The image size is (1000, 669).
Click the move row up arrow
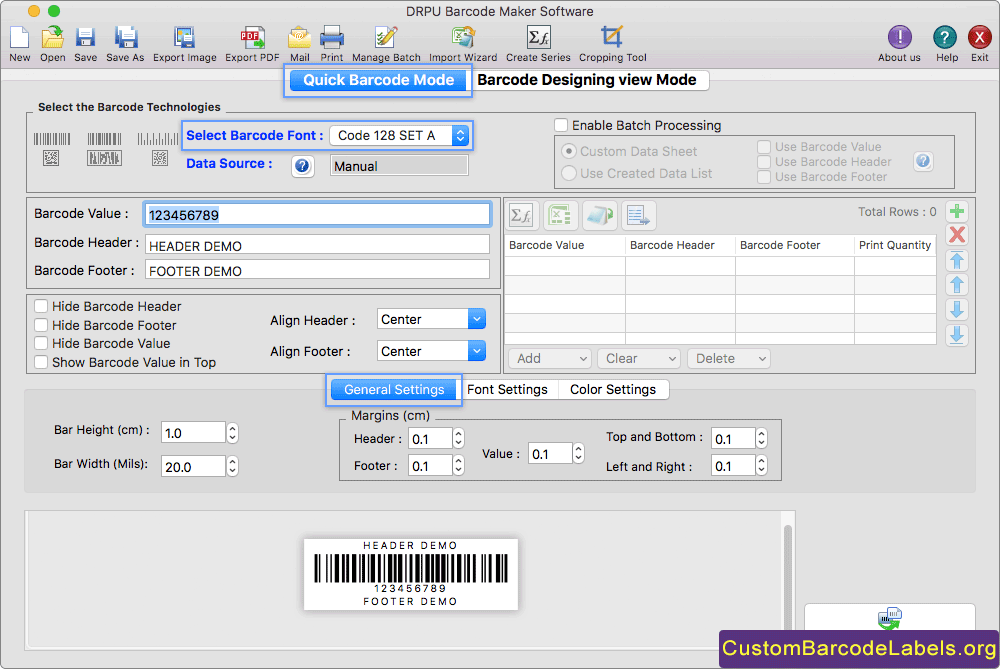pyautogui.click(x=957, y=284)
